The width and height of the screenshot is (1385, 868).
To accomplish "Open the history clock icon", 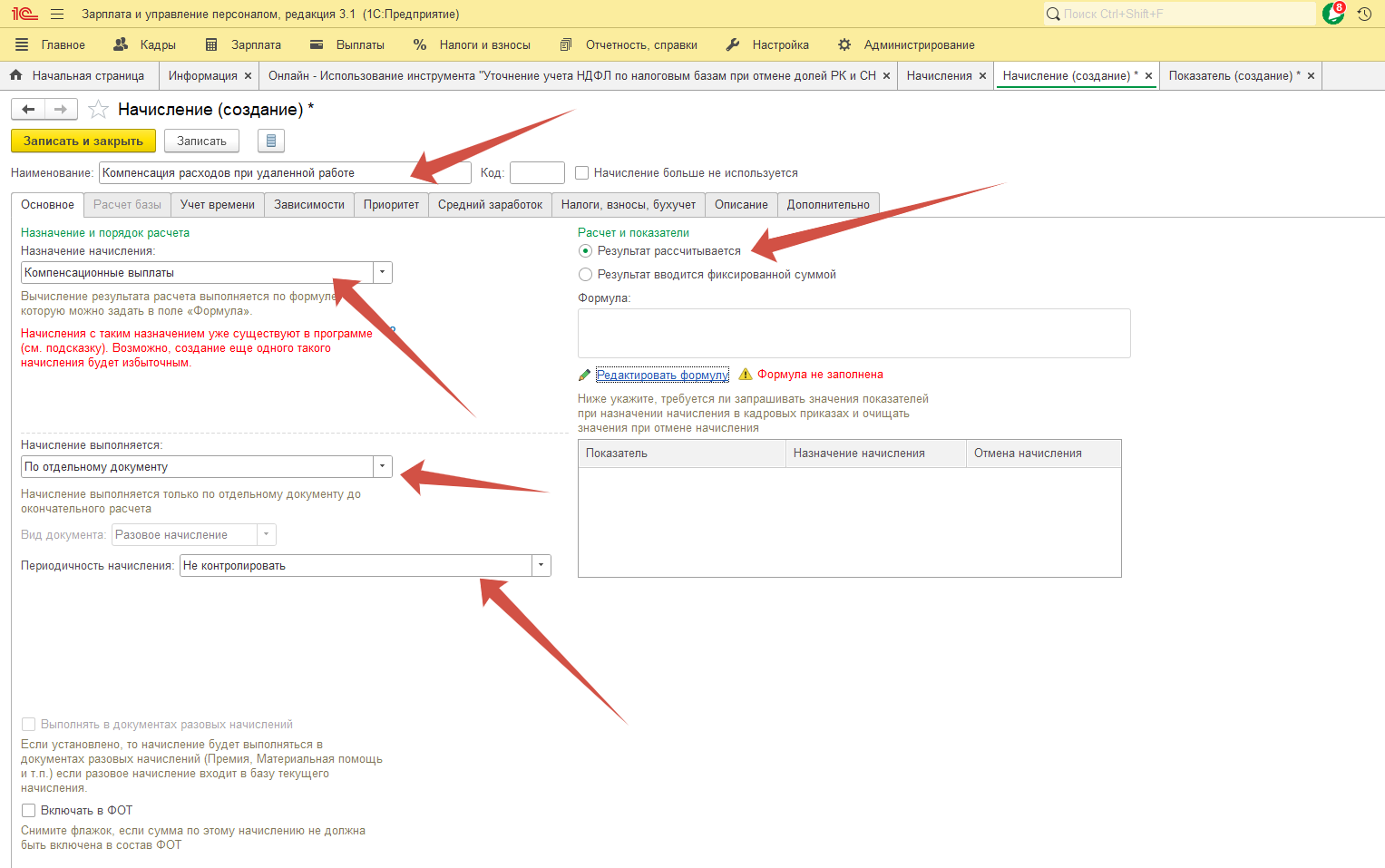I will point(1364,14).
